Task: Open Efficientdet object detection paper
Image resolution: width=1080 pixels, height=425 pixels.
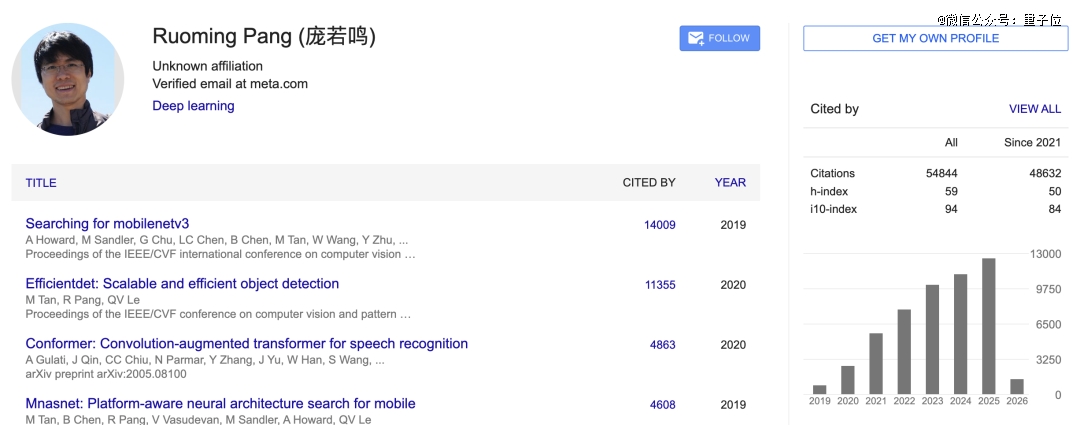Action: click(182, 284)
